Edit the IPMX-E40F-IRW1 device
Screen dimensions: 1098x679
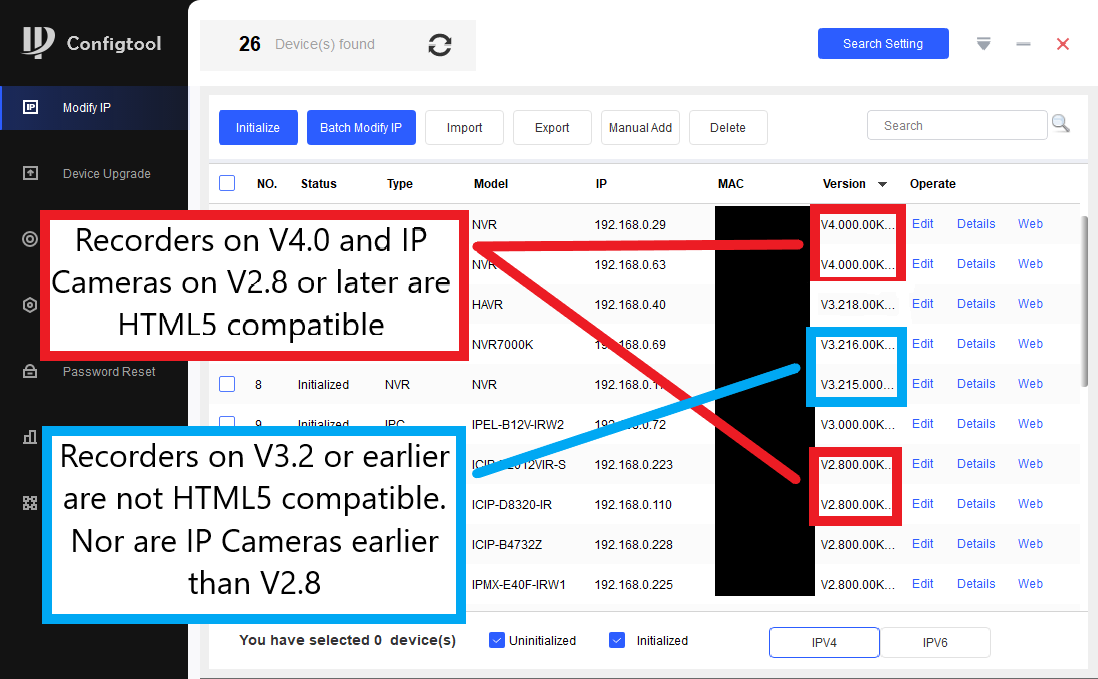click(922, 583)
